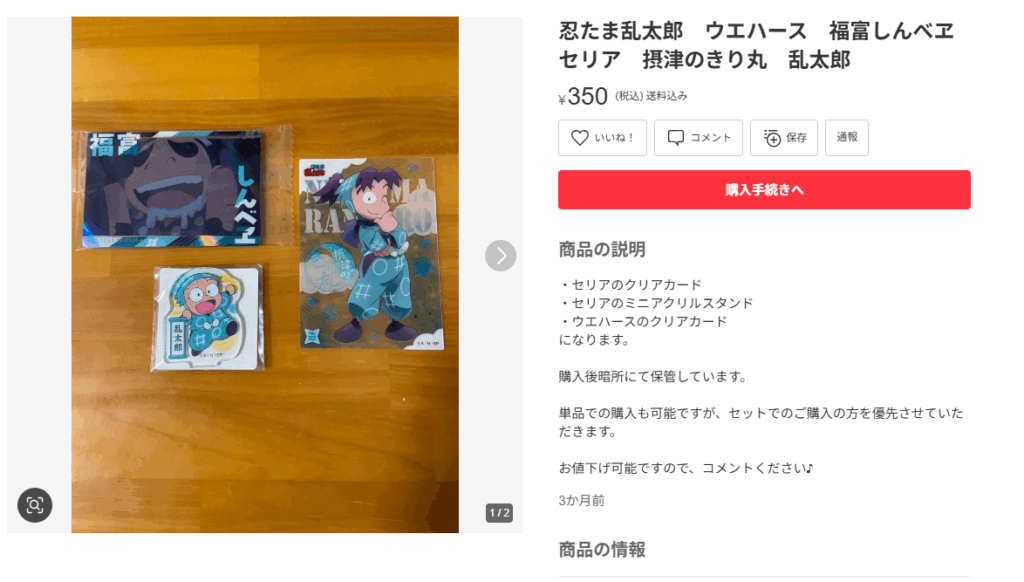Viewport: 1024px width, 582px height.
Task: Click the 1/2 photo counter badge
Action: 500,513
